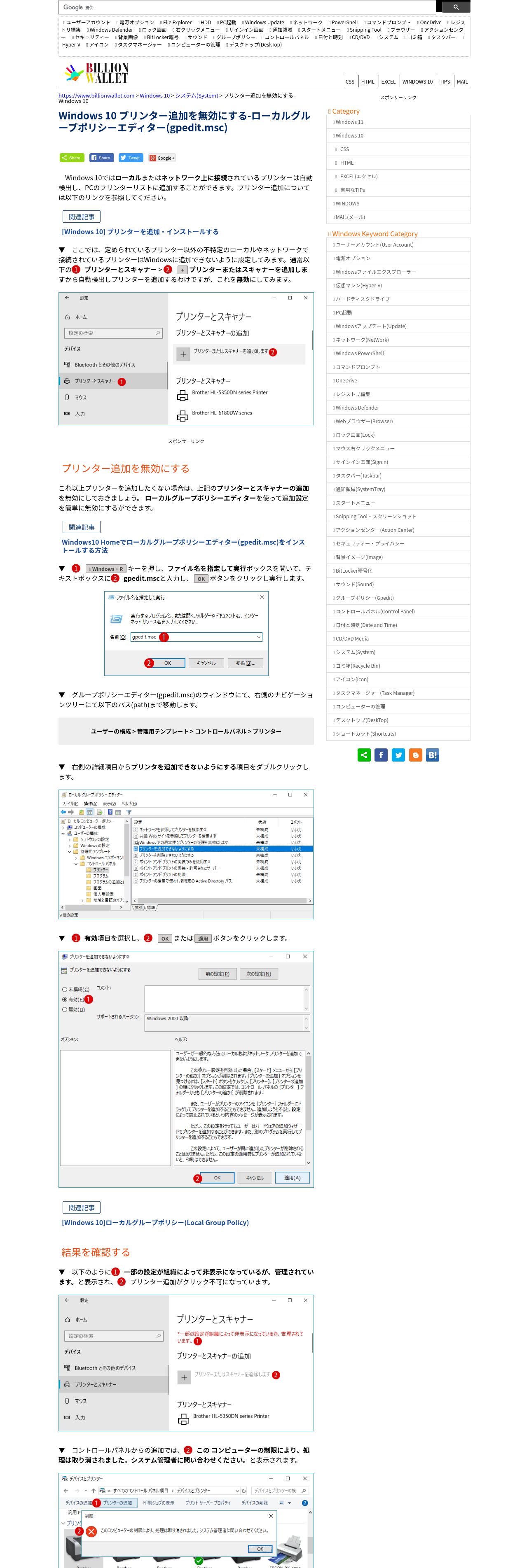This screenshot has height=1568, width=529.
Task: Click the Hatena B! bookmark icon
Action: (432, 755)
